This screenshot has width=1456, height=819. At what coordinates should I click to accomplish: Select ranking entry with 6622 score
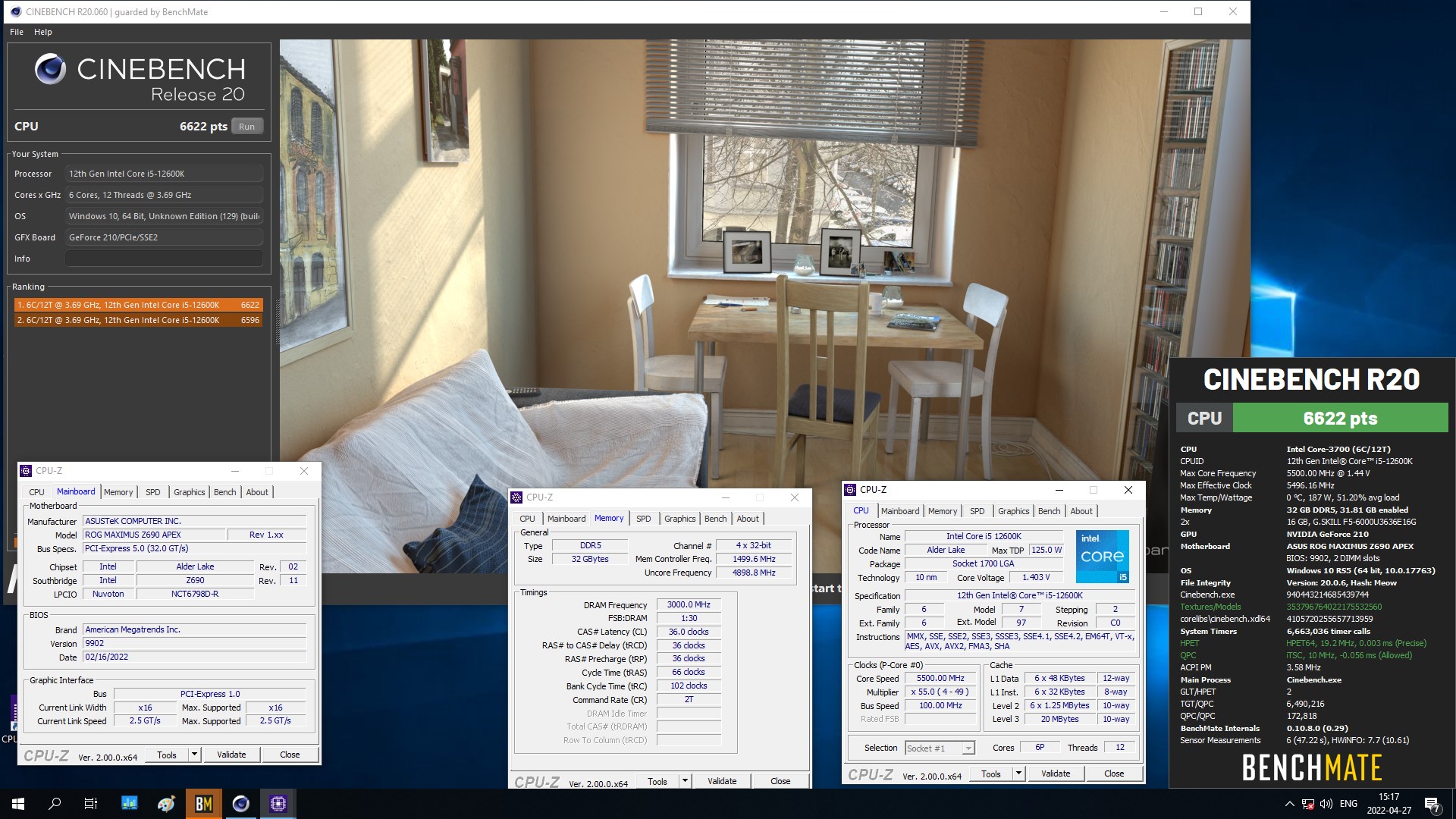click(x=138, y=305)
